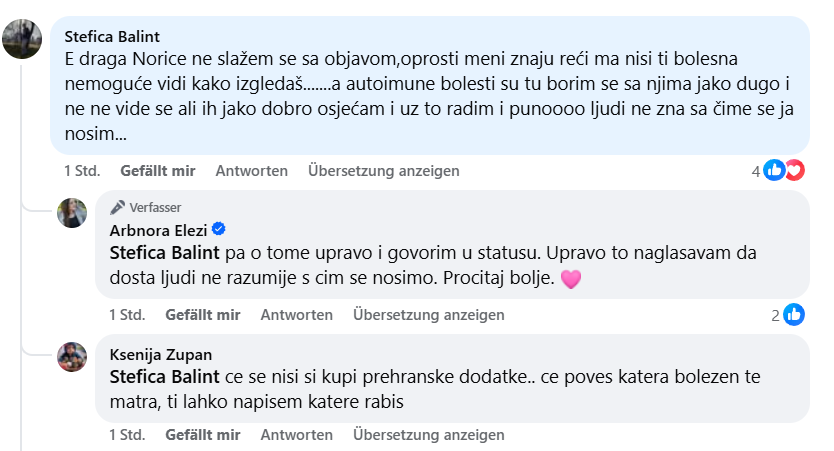Open Arbnora Elezi's profile avatar
The height and width of the screenshot is (451, 834).
[72, 212]
